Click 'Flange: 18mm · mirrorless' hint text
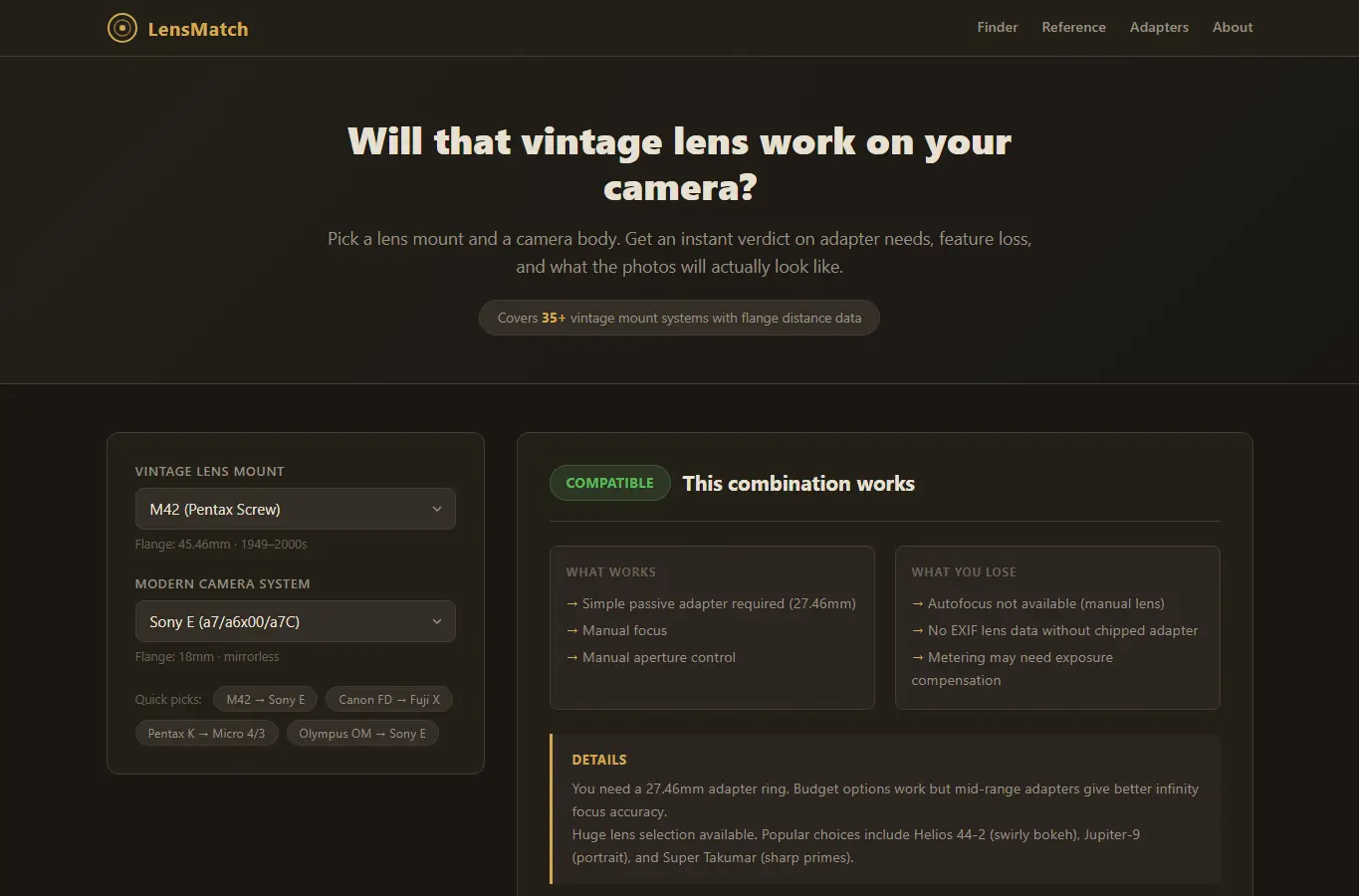 [x=207, y=657]
